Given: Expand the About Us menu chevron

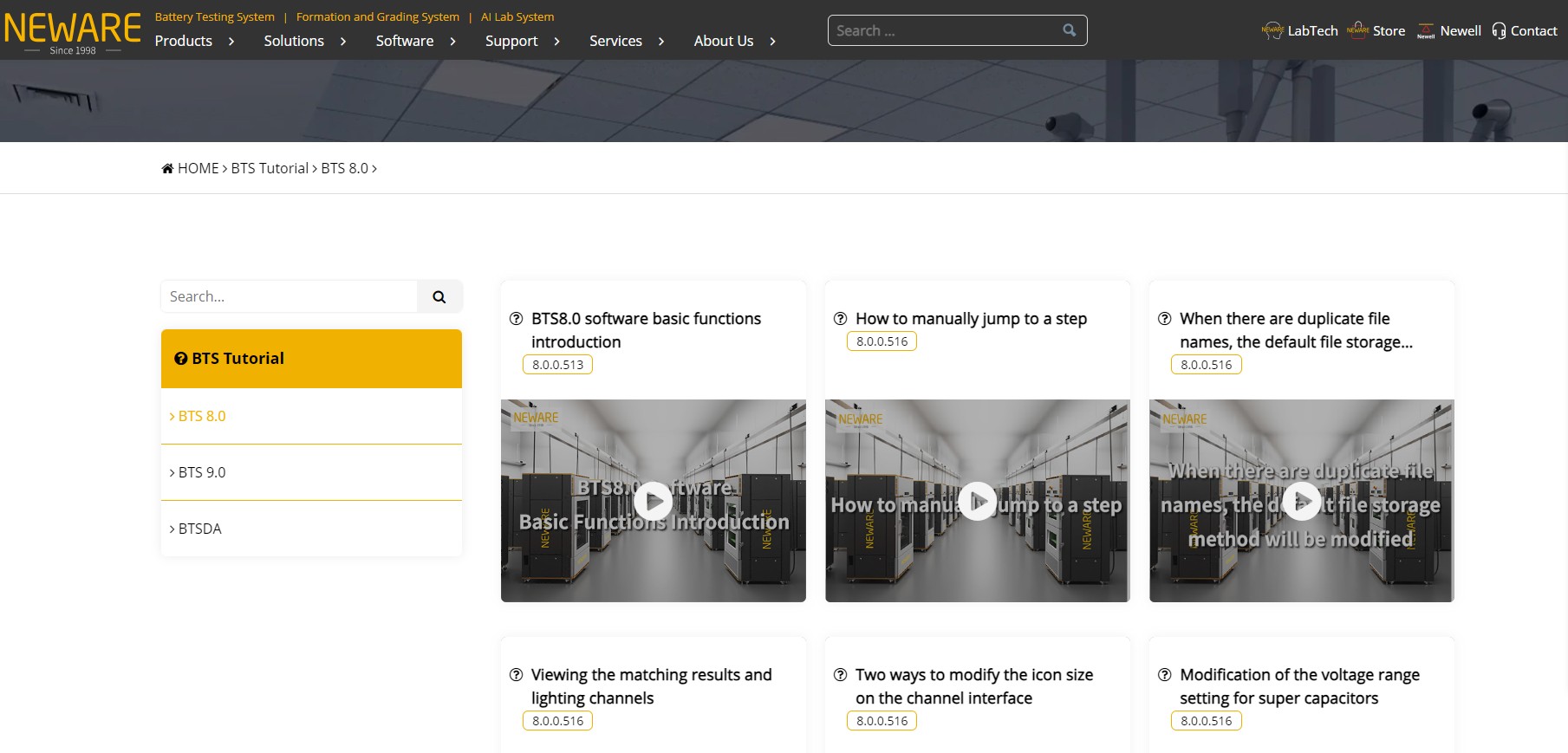Looking at the screenshot, I should tap(772, 42).
